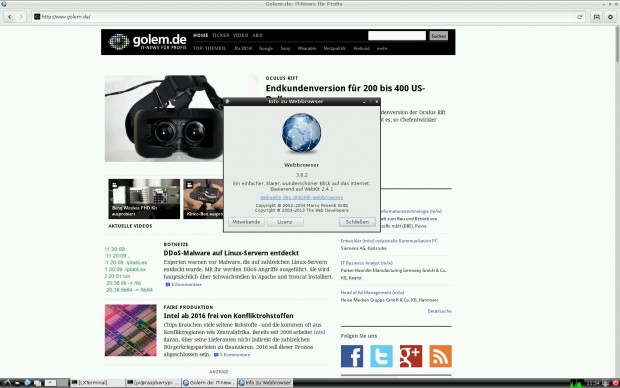Open the terminal listing thumbnail for Botnetze

pyautogui.click(x=129, y=269)
